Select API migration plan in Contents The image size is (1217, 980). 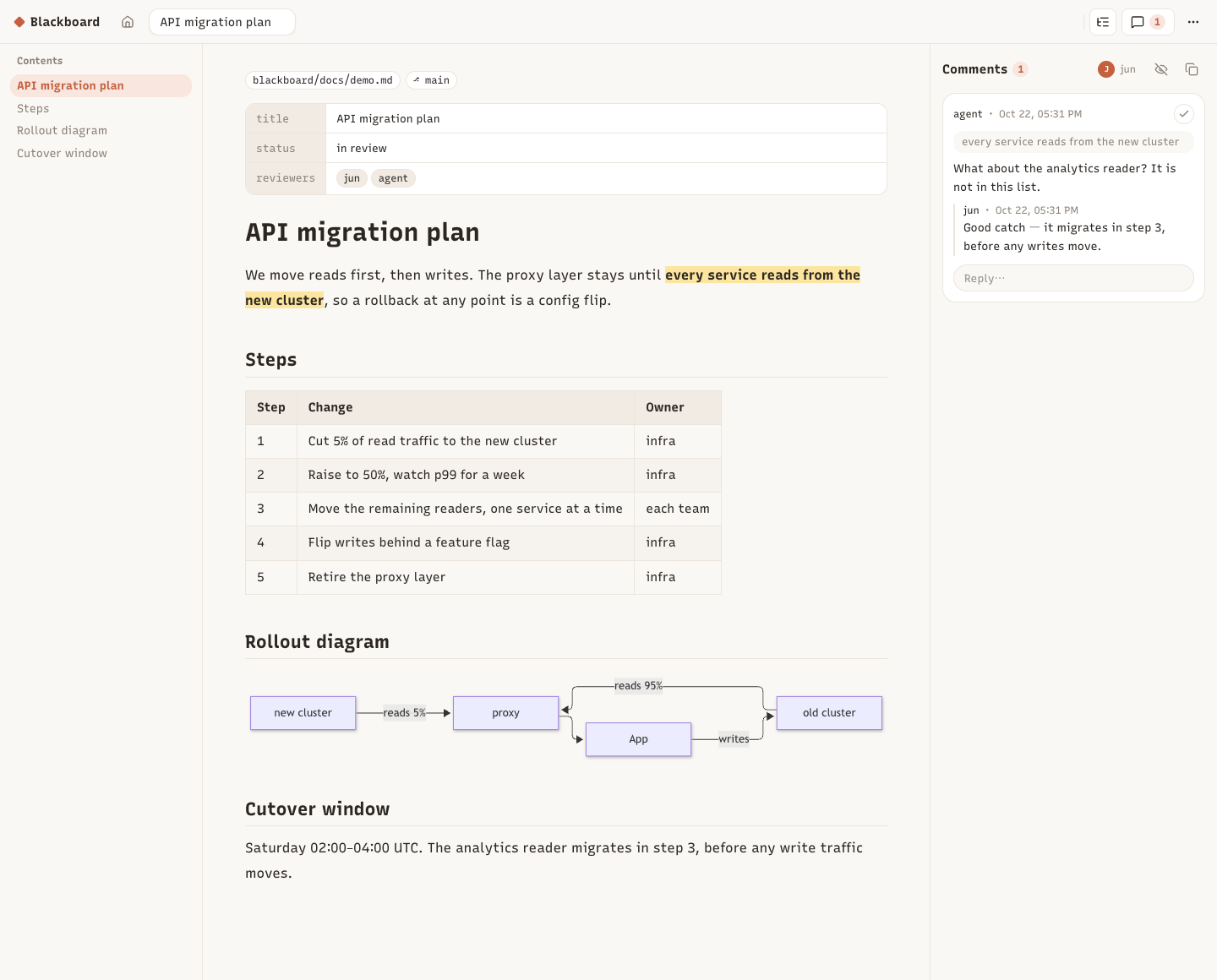point(101,85)
